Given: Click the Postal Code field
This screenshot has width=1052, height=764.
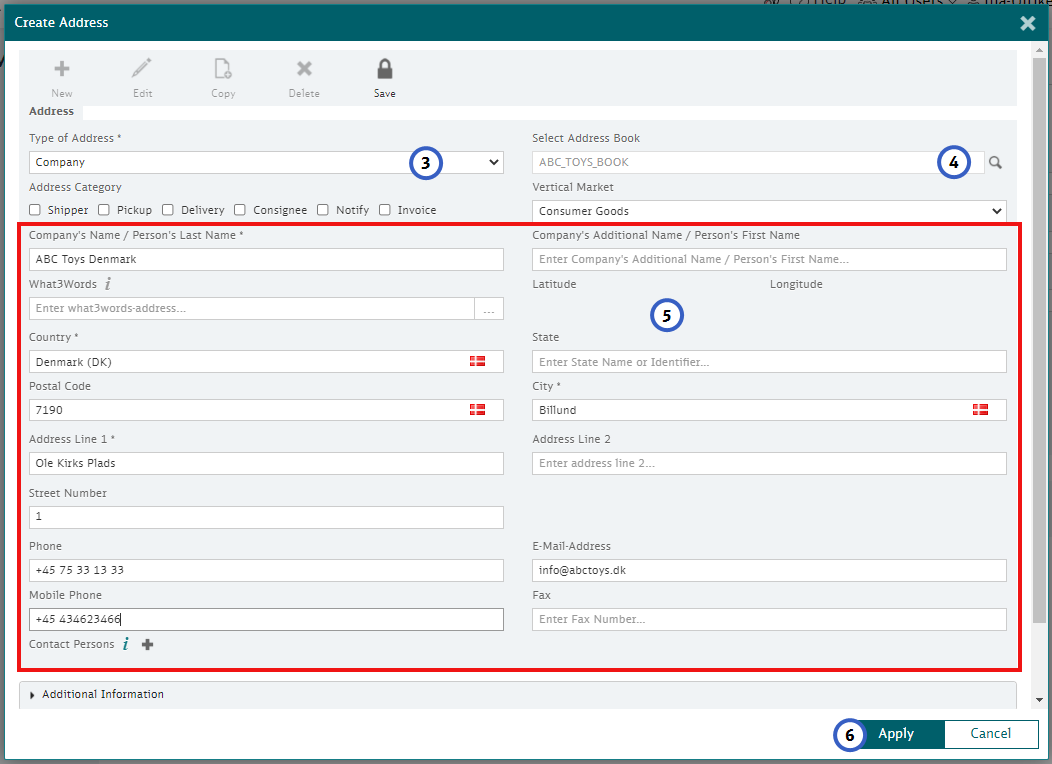Looking at the screenshot, I should [x=266, y=410].
